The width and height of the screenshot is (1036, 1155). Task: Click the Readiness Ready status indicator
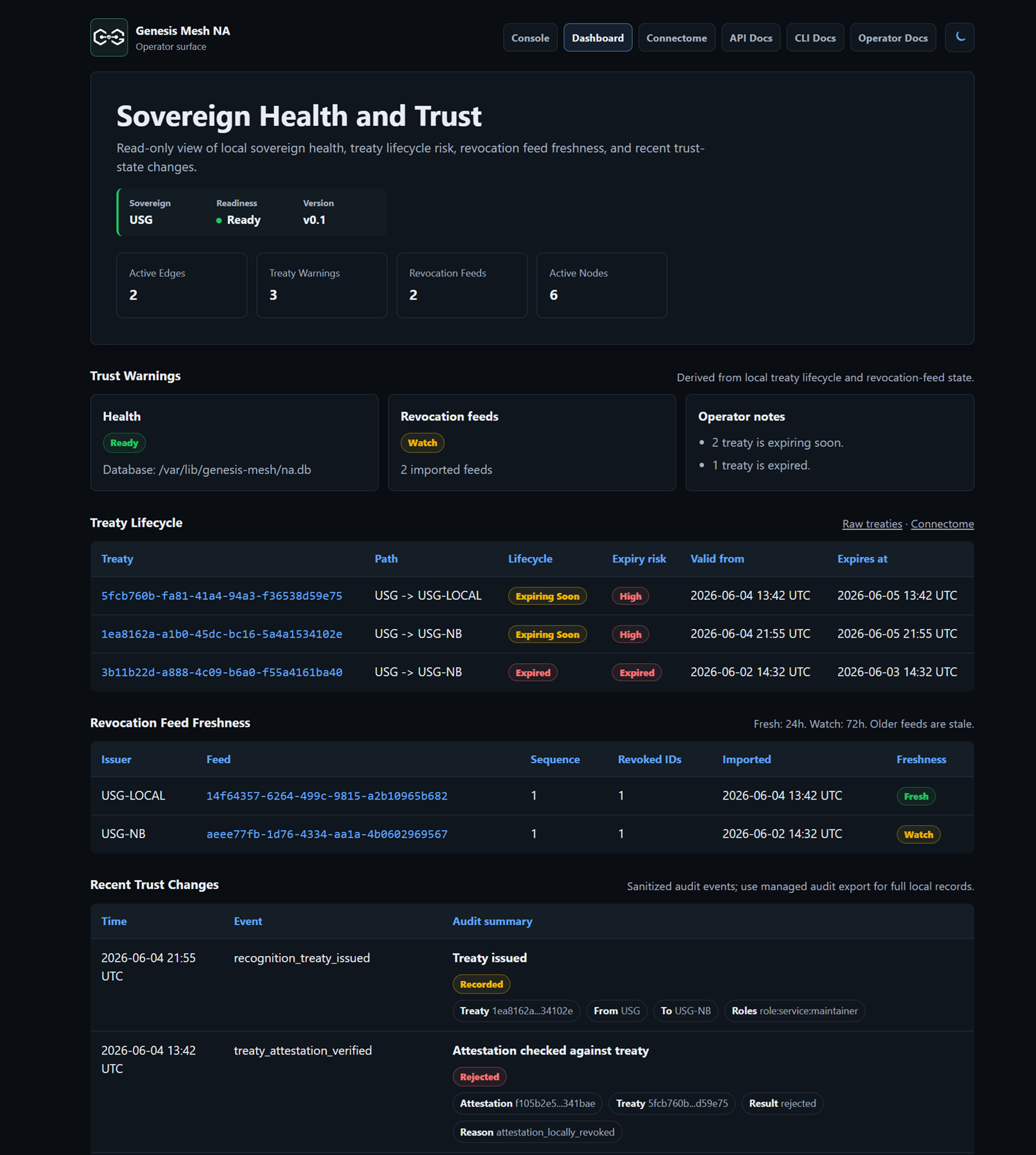238,220
